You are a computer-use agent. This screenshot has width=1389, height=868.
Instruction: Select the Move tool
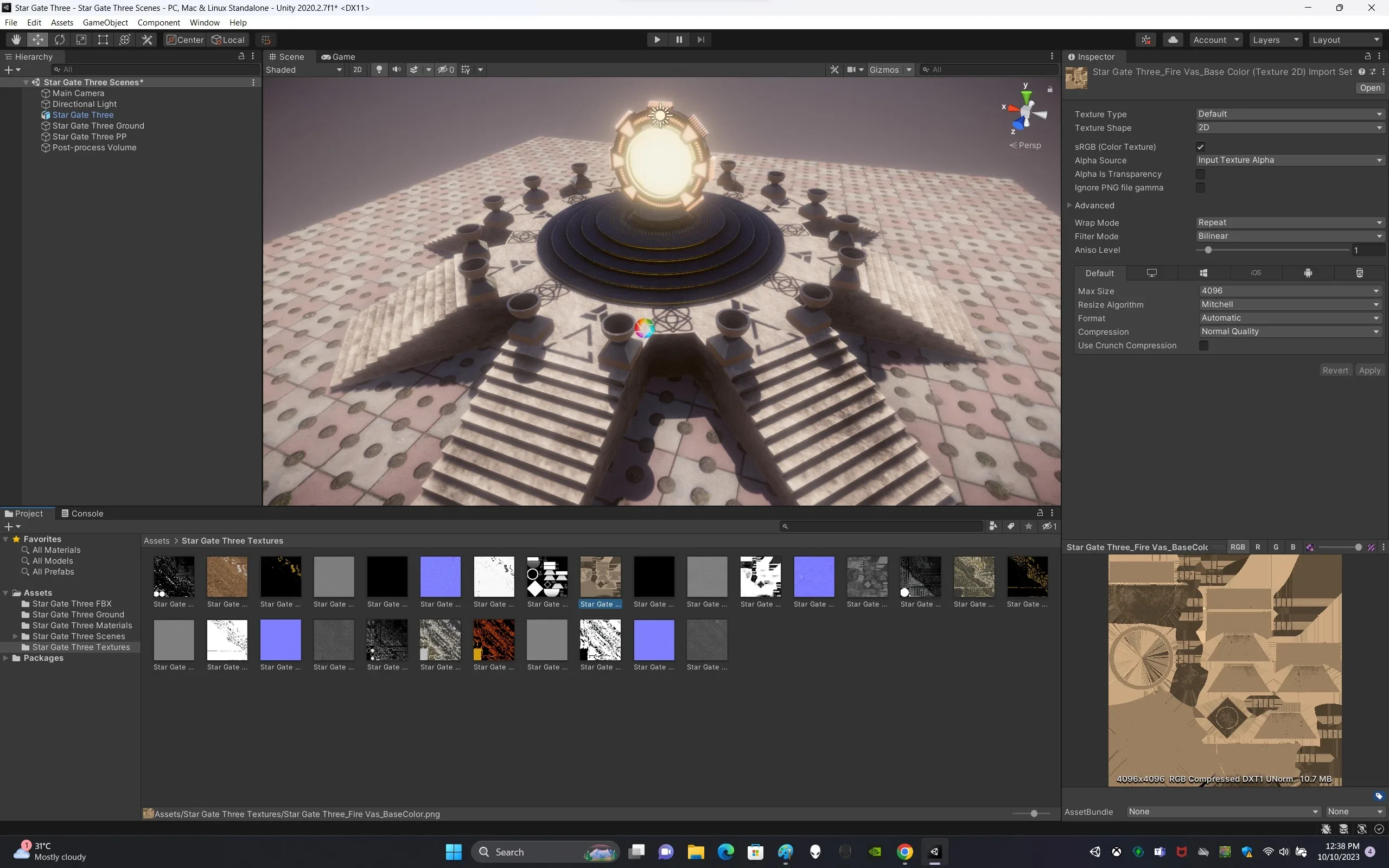coord(38,40)
